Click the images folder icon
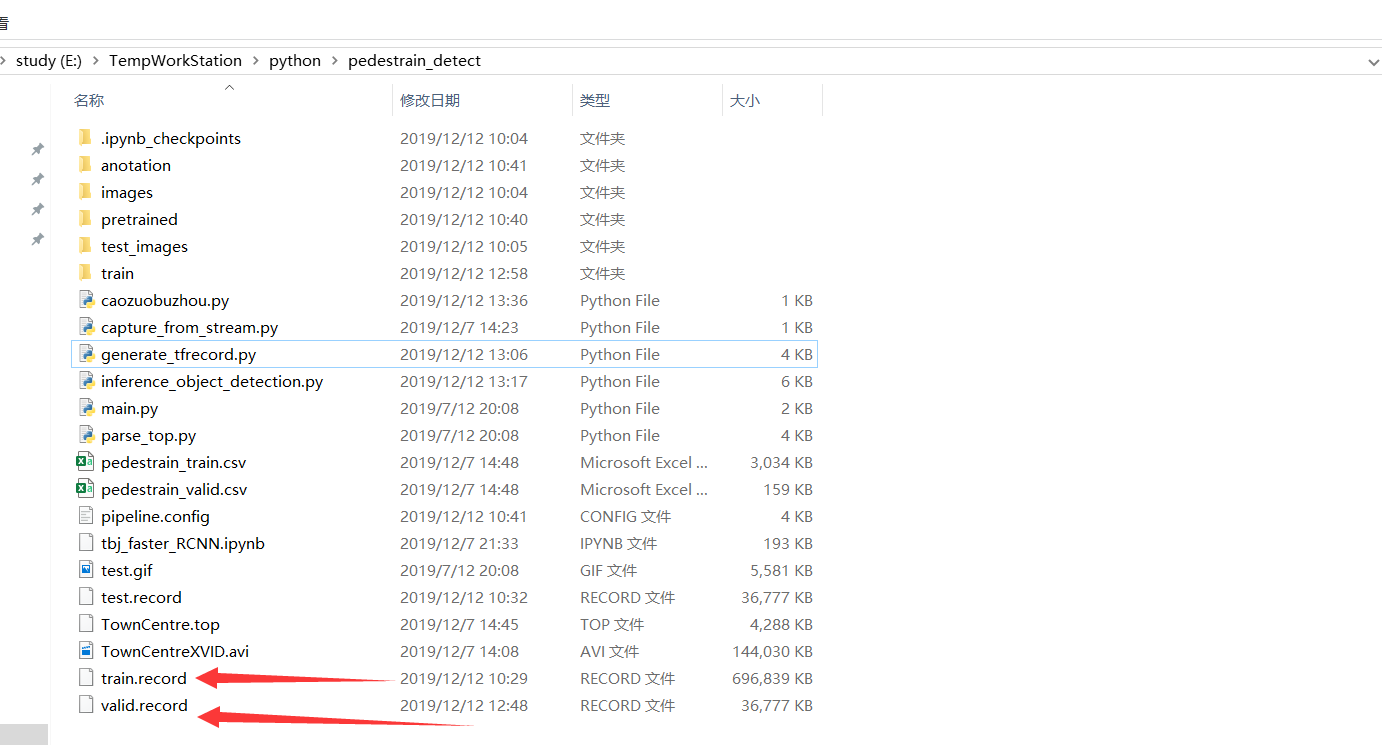Viewport: 1382px width, 745px height. [85, 192]
